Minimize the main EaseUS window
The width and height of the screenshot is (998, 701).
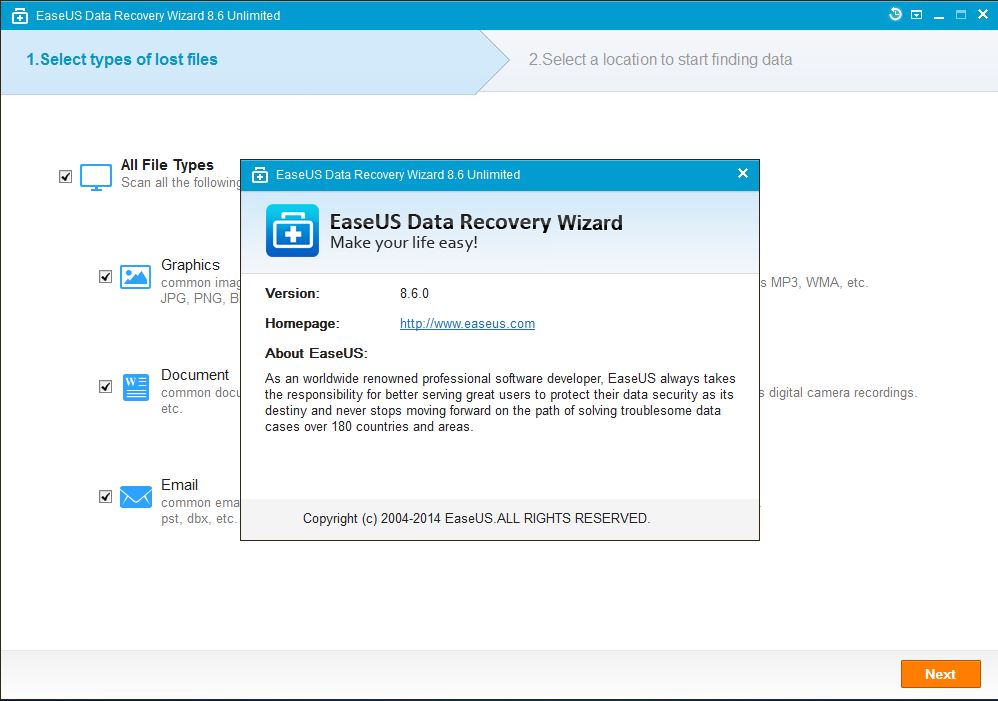pyautogui.click(x=939, y=15)
